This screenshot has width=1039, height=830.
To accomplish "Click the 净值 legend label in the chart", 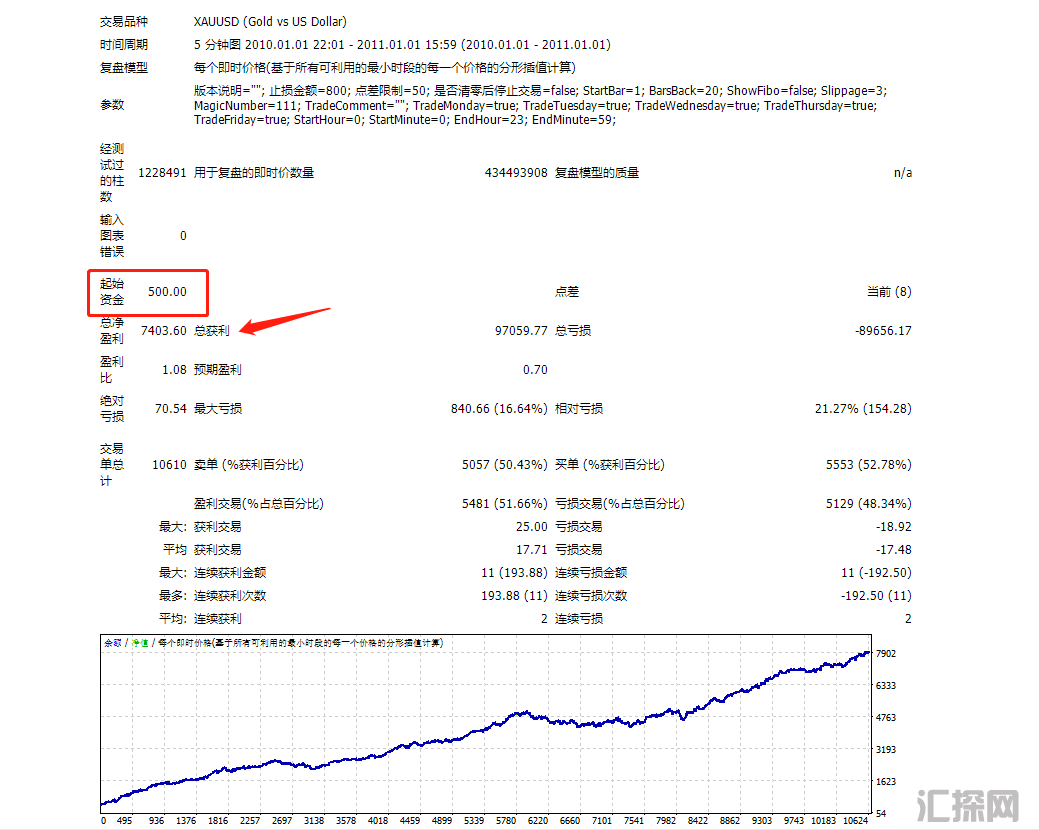I will (139, 643).
